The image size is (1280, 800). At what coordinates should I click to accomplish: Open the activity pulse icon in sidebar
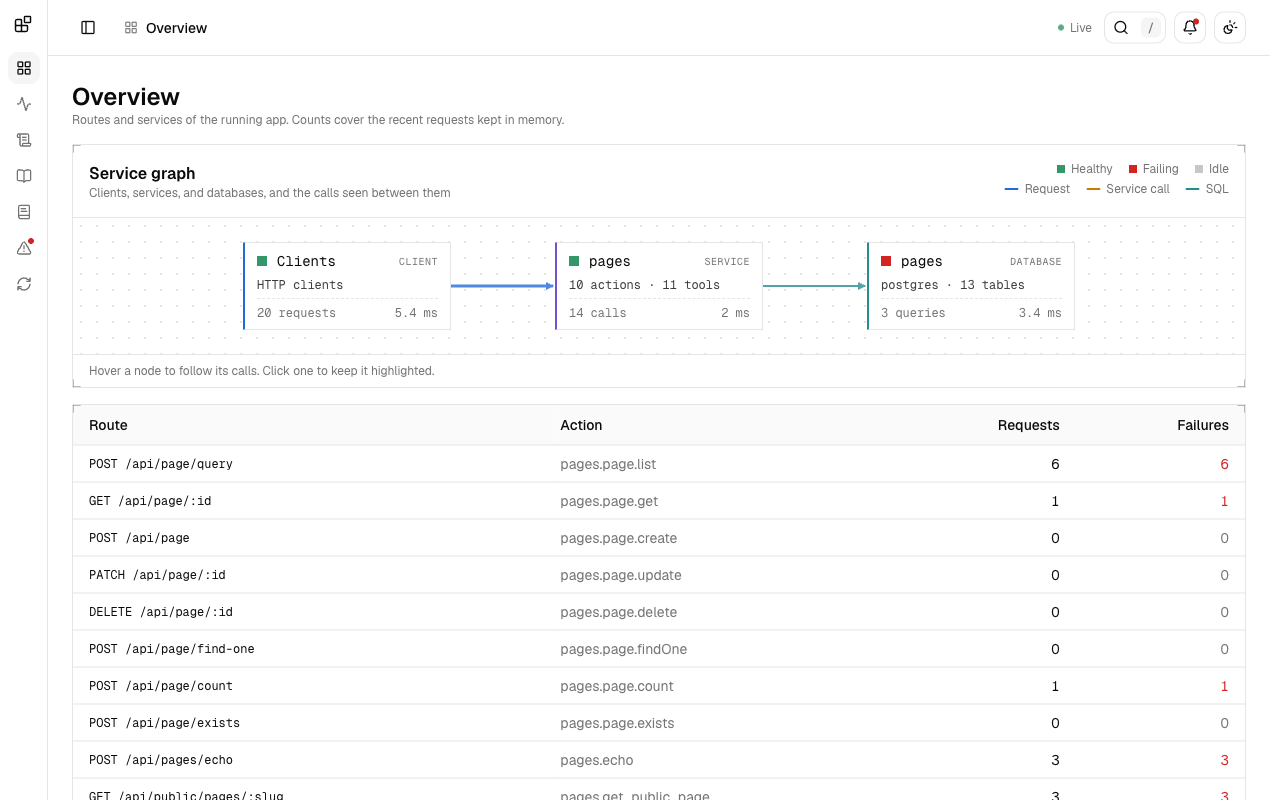24,104
